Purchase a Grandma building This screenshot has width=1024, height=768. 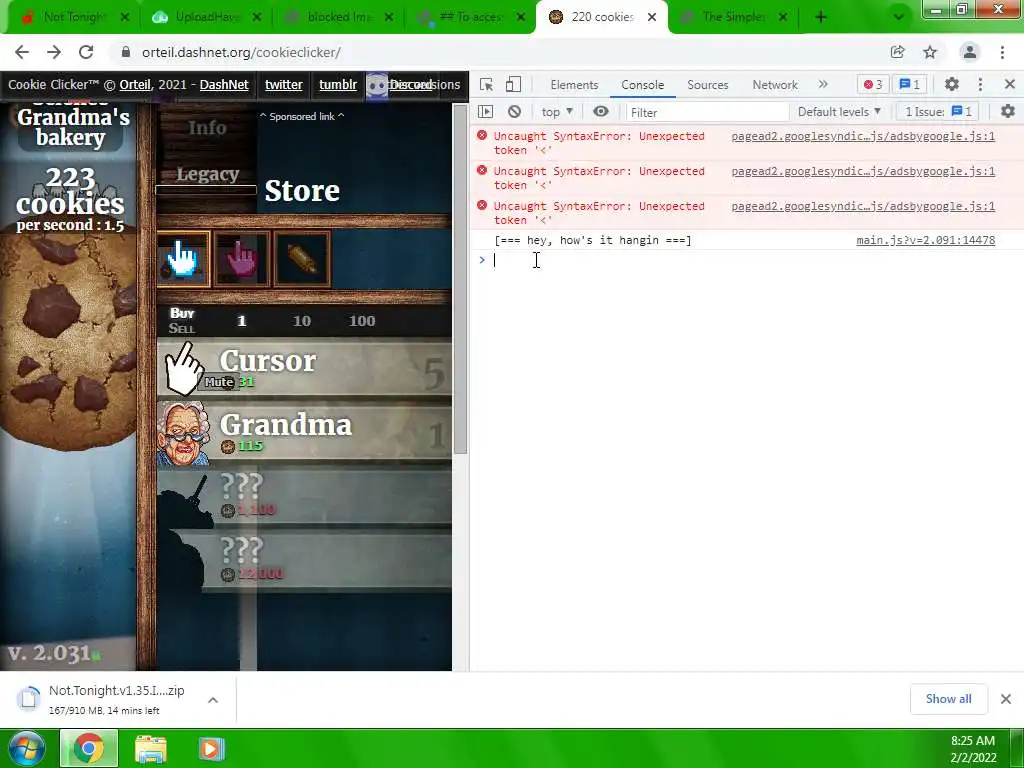click(x=304, y=434)
